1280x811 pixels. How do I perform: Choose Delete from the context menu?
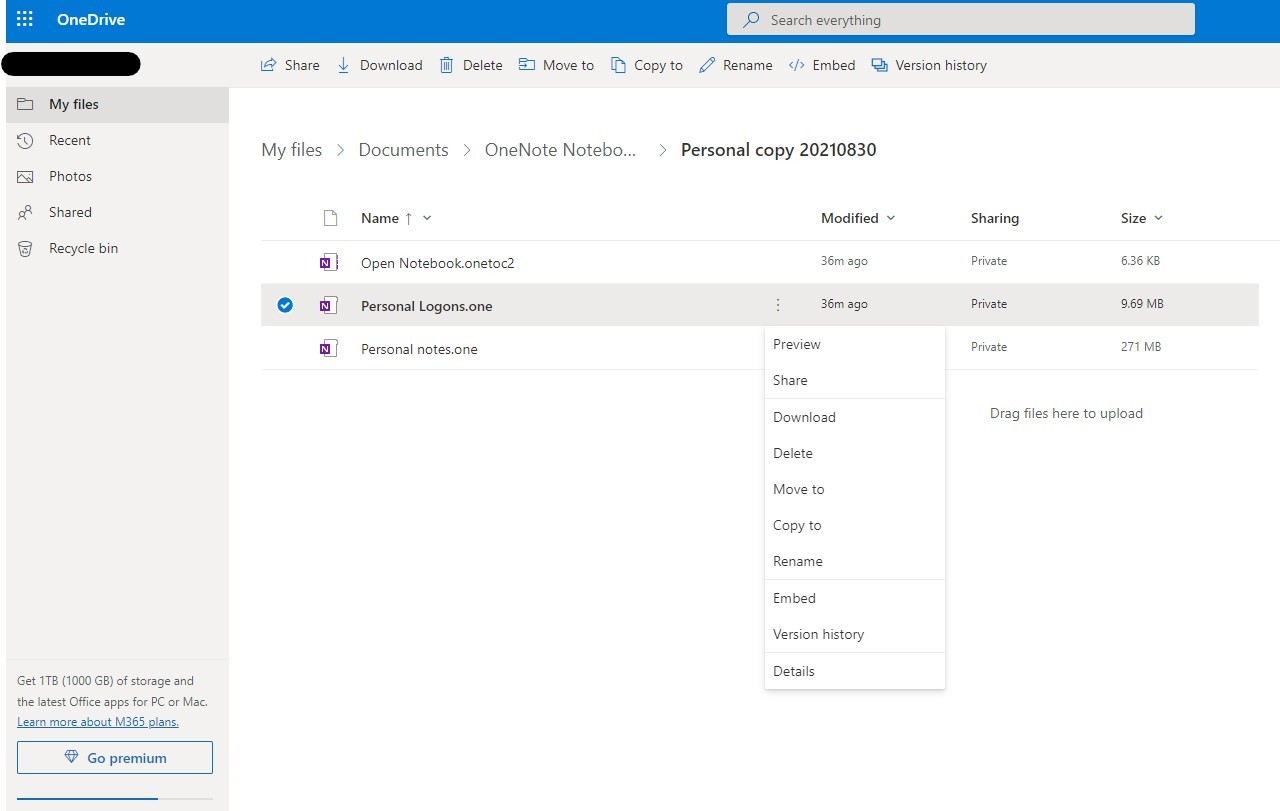click(x=855, y=453)
